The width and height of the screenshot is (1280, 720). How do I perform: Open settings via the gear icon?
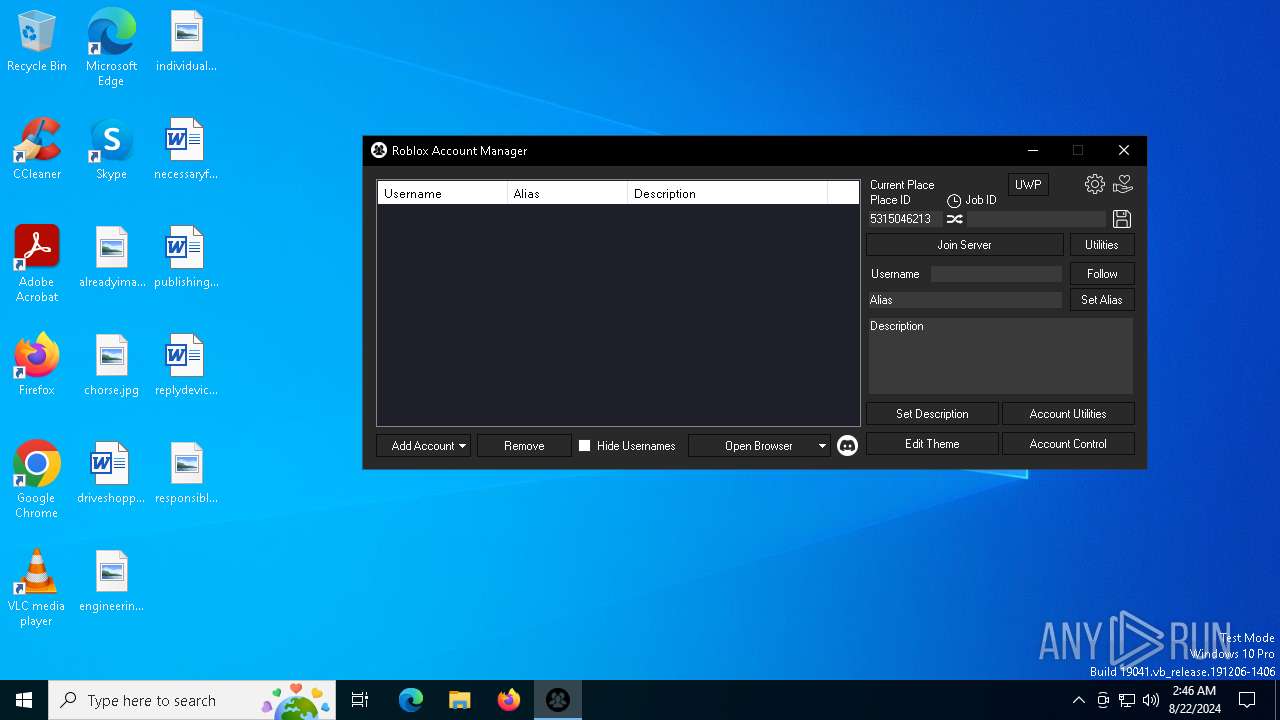[x=1095, y=184]
